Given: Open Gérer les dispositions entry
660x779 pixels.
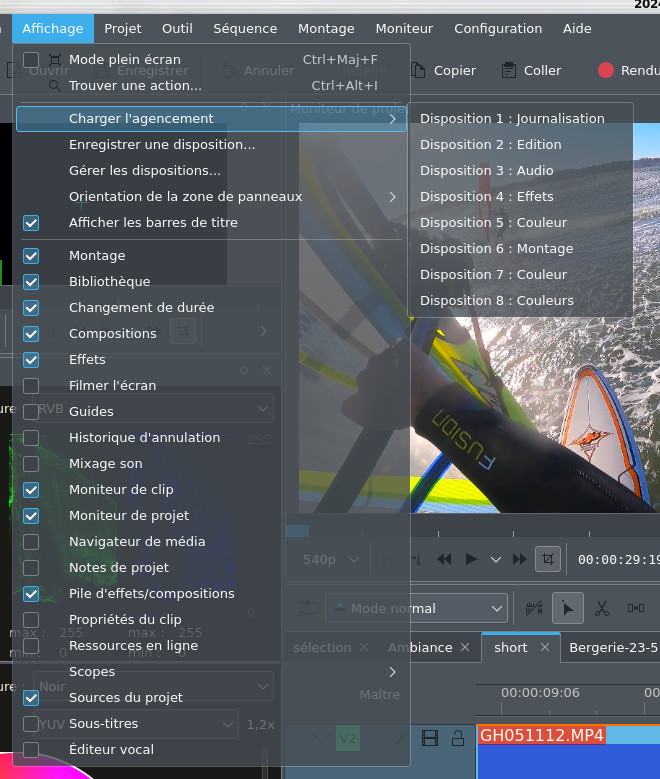Looking at the screenshot, I should coord(211,170).
